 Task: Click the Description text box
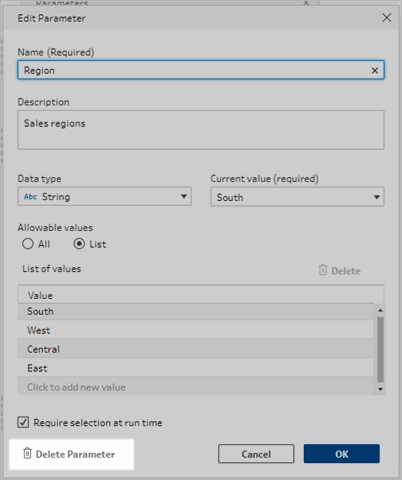pyautogui.click(x=201, y=130)
